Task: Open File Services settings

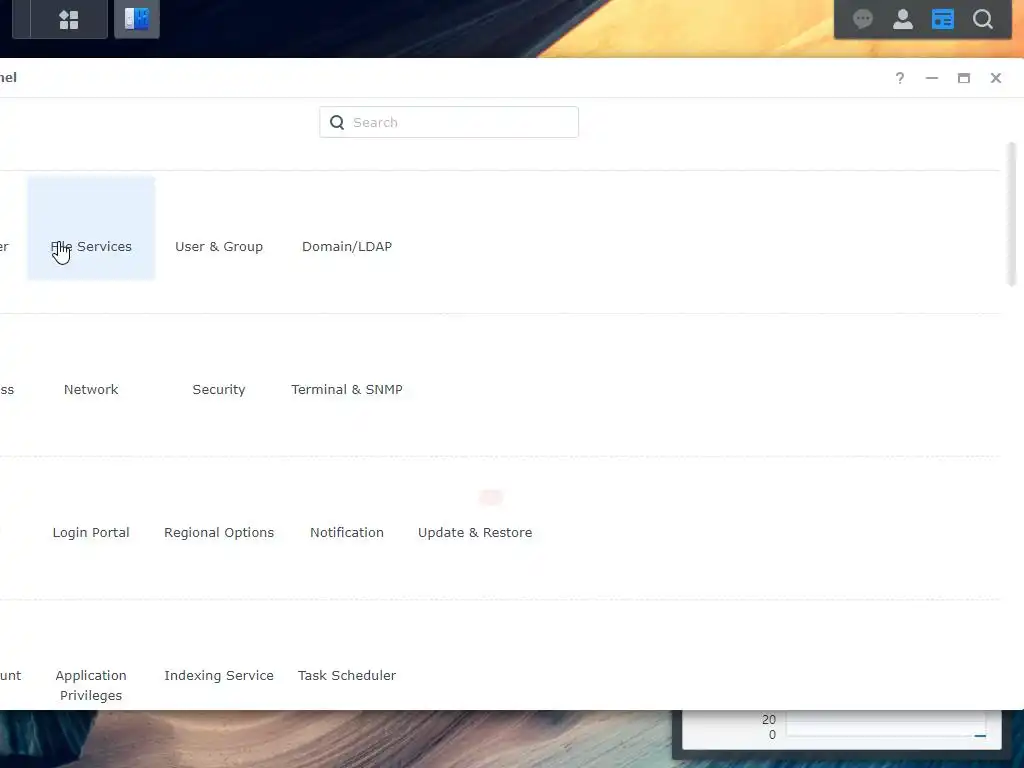Action: (91, 229)
